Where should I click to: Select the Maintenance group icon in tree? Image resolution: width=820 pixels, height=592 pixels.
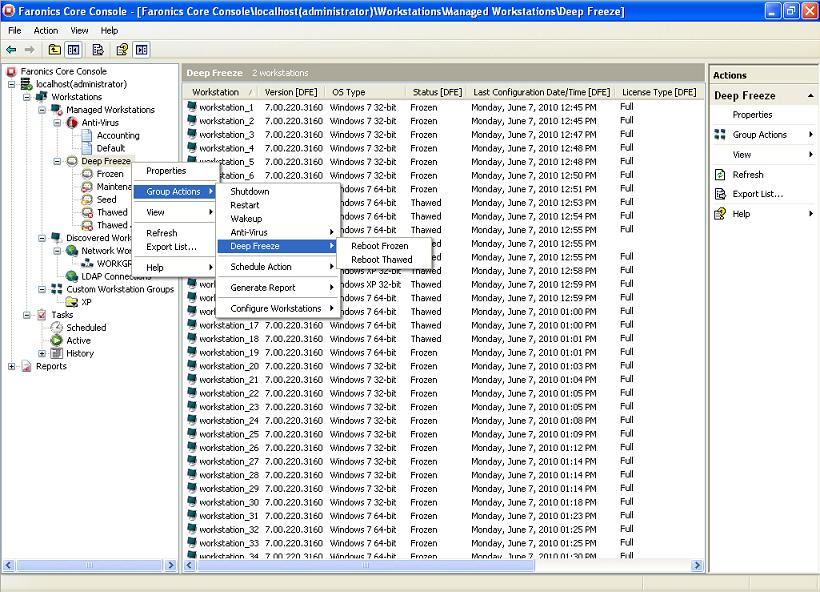click(x=87, y=187)
